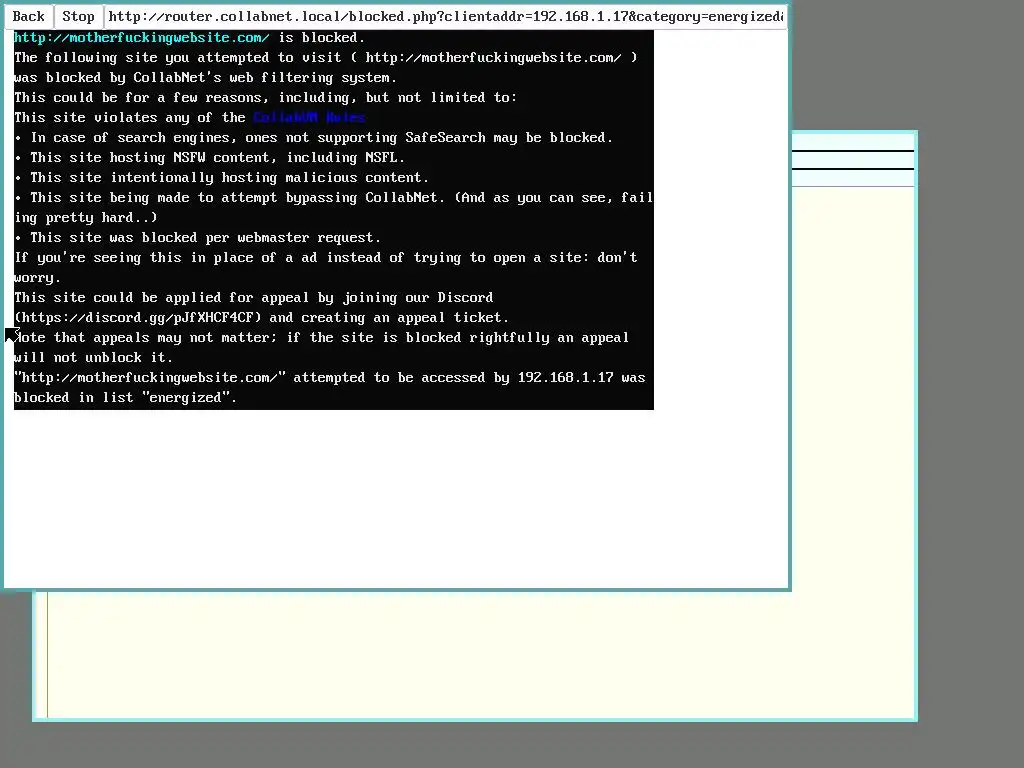Screen dimensions: 1024x768
Task: Click the 'blocked in list "energized"' line
Action: 125,398
